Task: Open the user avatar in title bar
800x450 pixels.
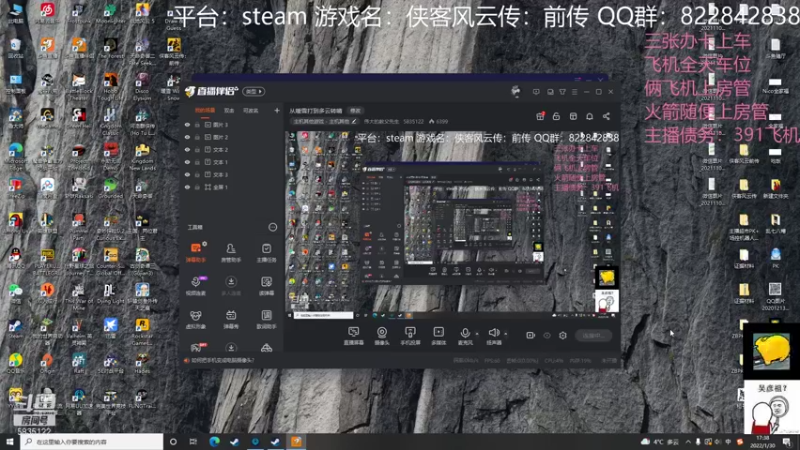Action: pyautogui.click(x=515, y=91)
